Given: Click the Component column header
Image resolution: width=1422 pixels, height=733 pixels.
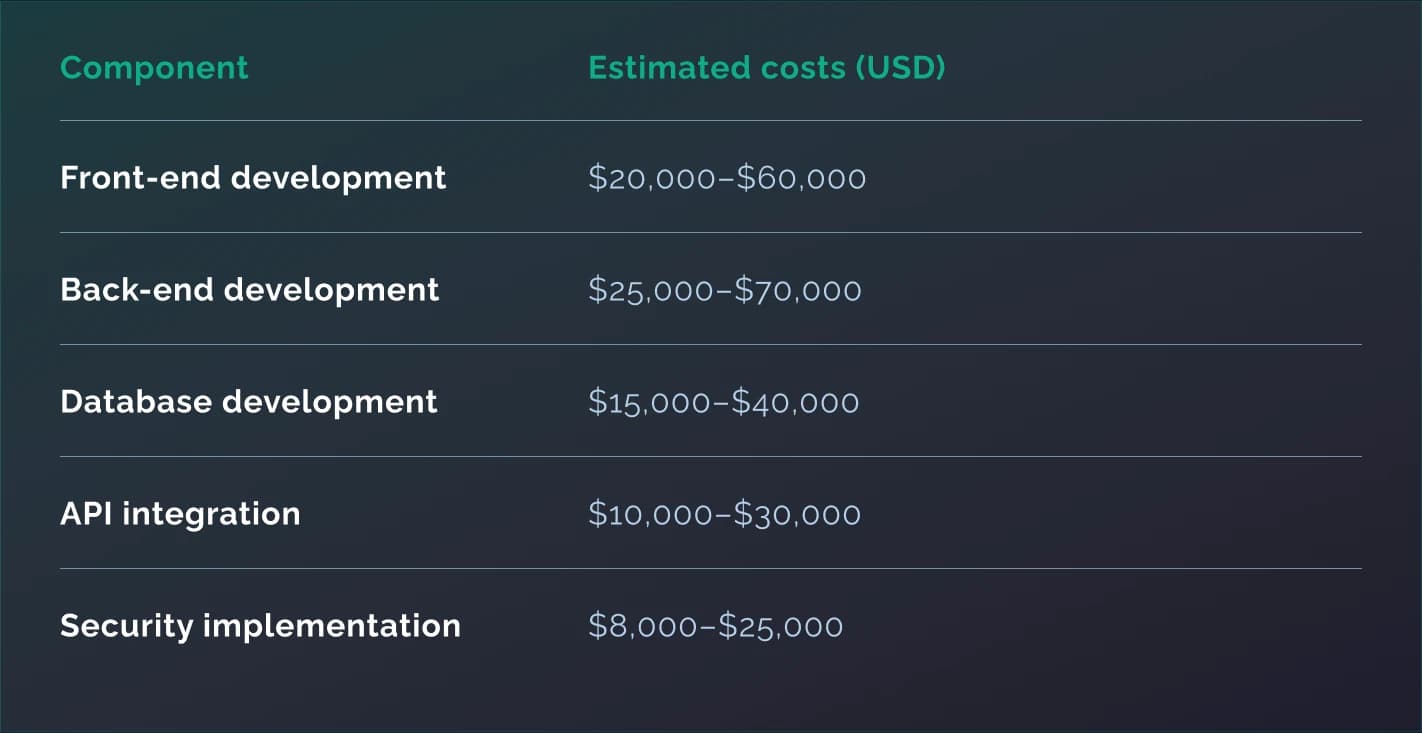Looking at the screenshot, I should pos(154,68).
